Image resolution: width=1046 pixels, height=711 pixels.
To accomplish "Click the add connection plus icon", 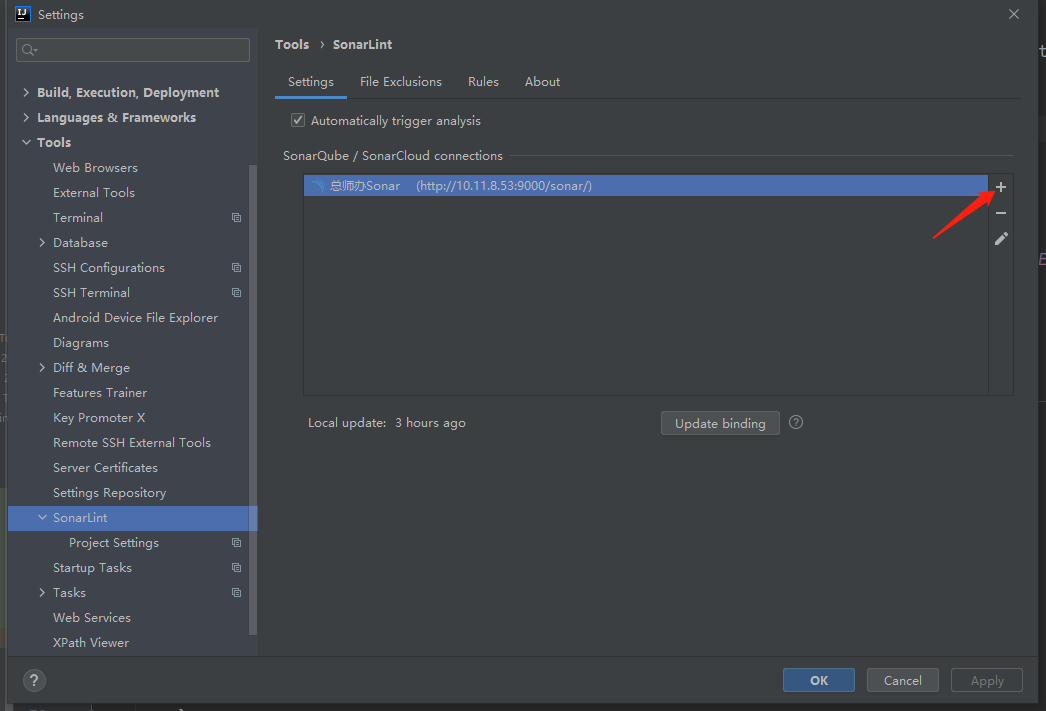I will coord(1001,187).
